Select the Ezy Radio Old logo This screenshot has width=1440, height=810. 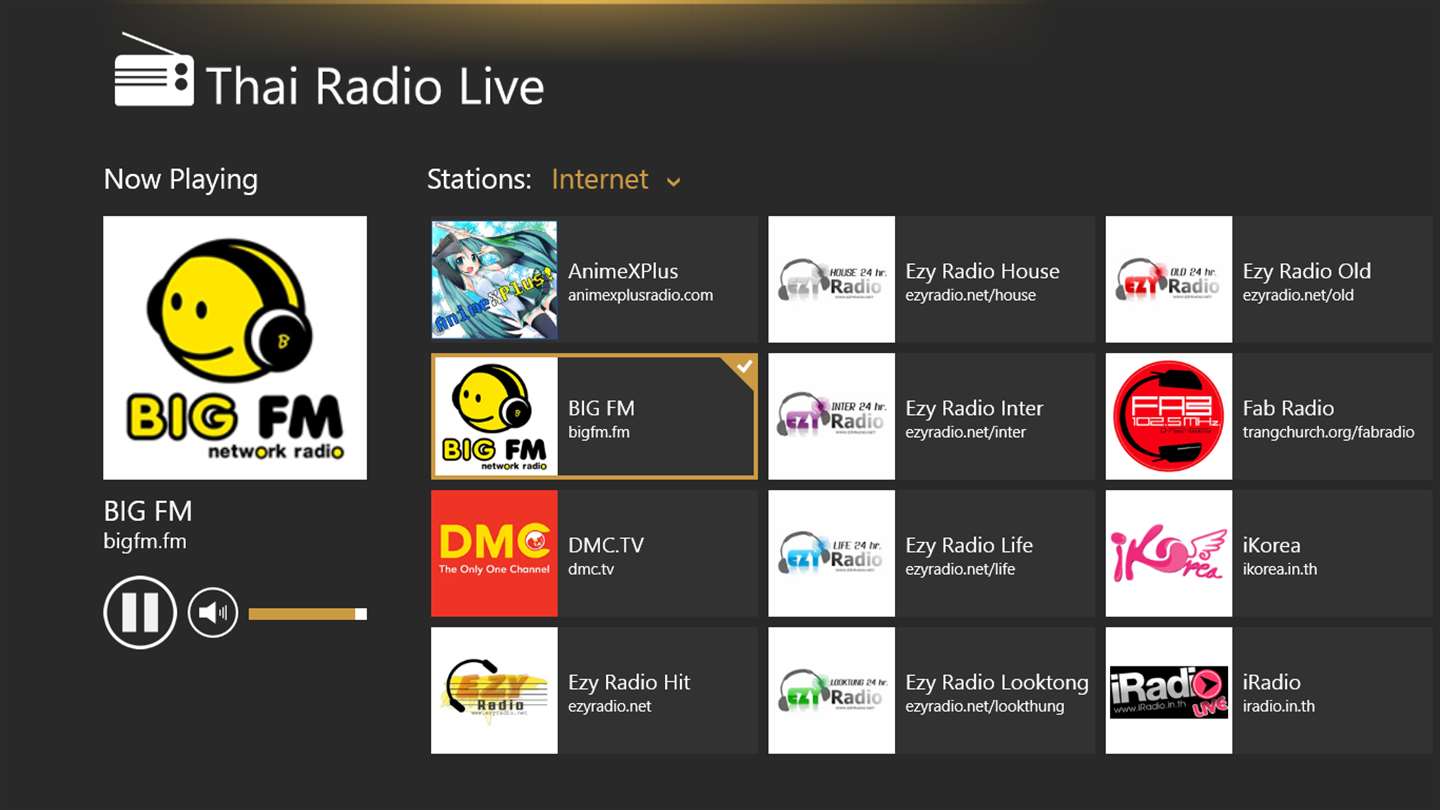click(1169, 280)
